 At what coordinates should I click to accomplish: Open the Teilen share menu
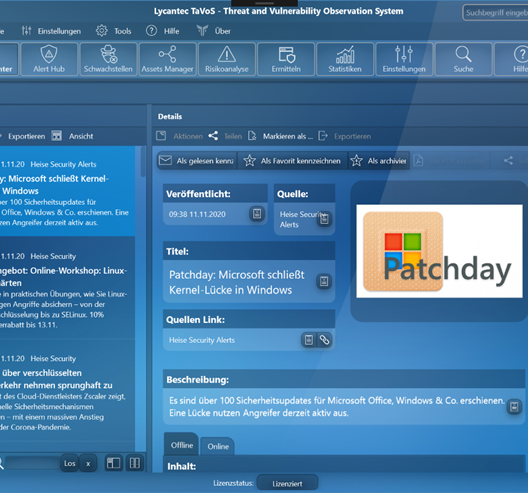coord(225,136)
